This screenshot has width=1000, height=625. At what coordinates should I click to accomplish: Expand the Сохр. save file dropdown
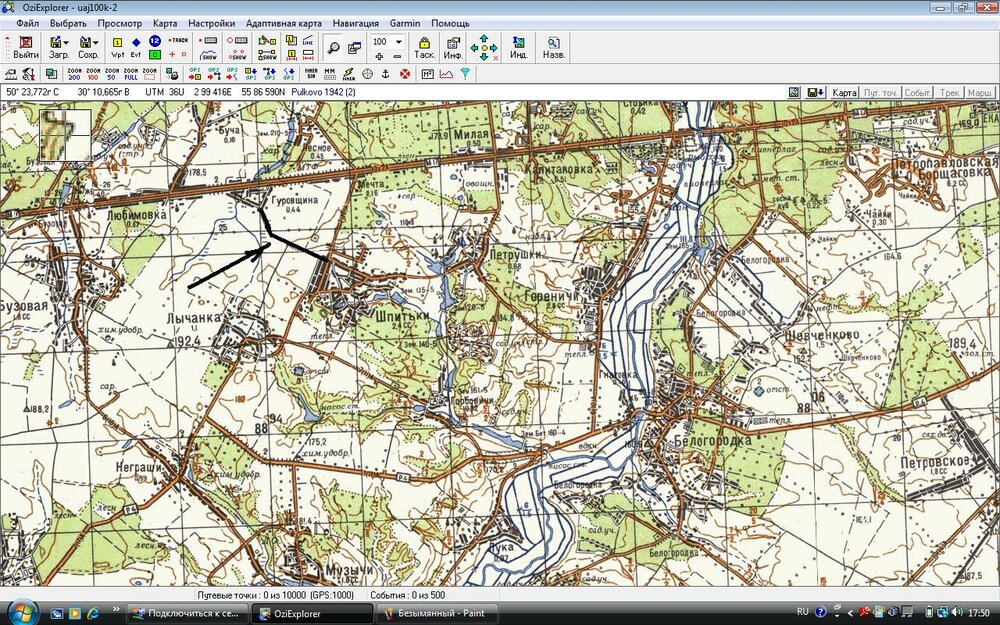coord(95,43)
